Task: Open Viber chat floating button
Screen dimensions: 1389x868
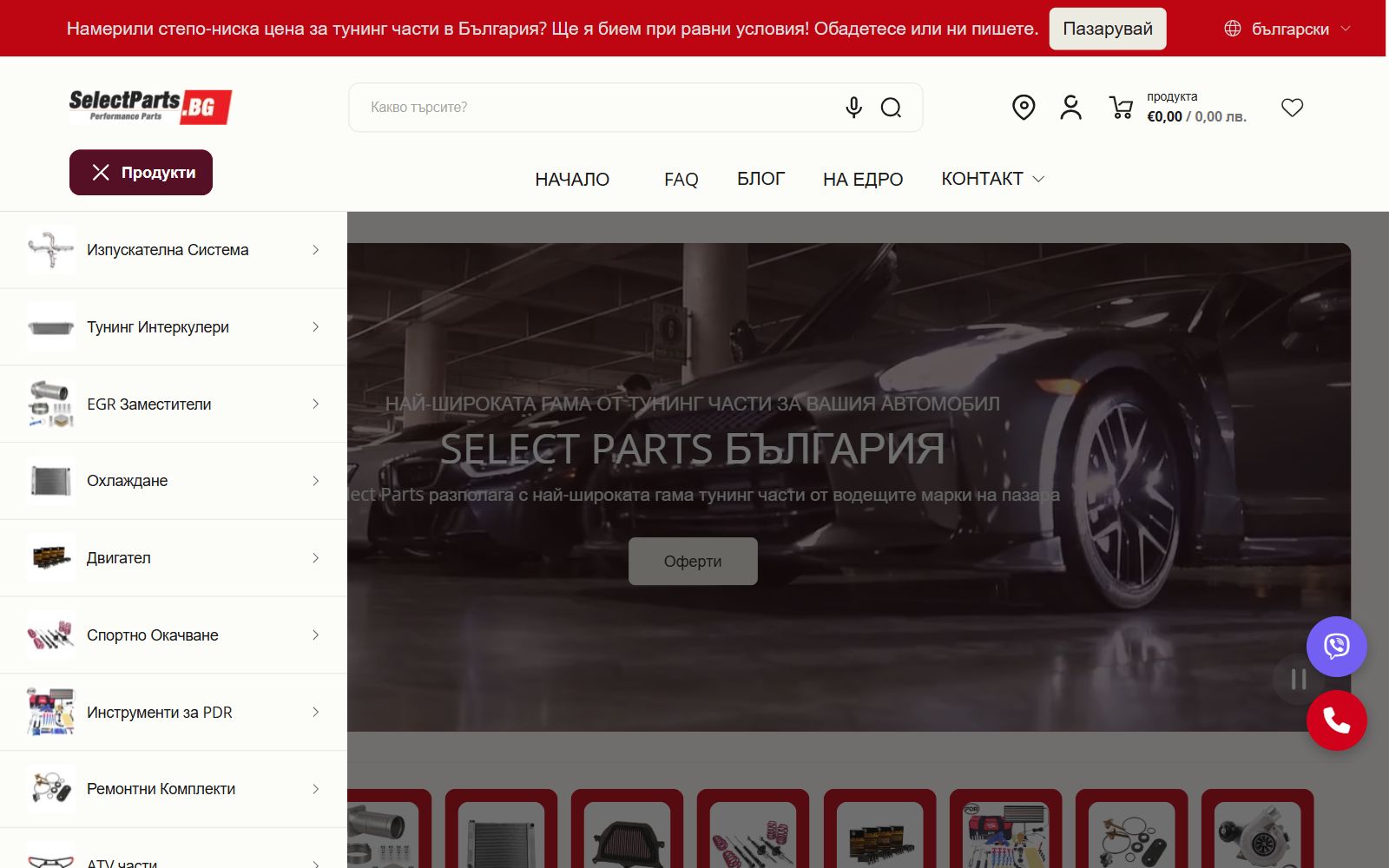Action: (x=1336, y=647)
